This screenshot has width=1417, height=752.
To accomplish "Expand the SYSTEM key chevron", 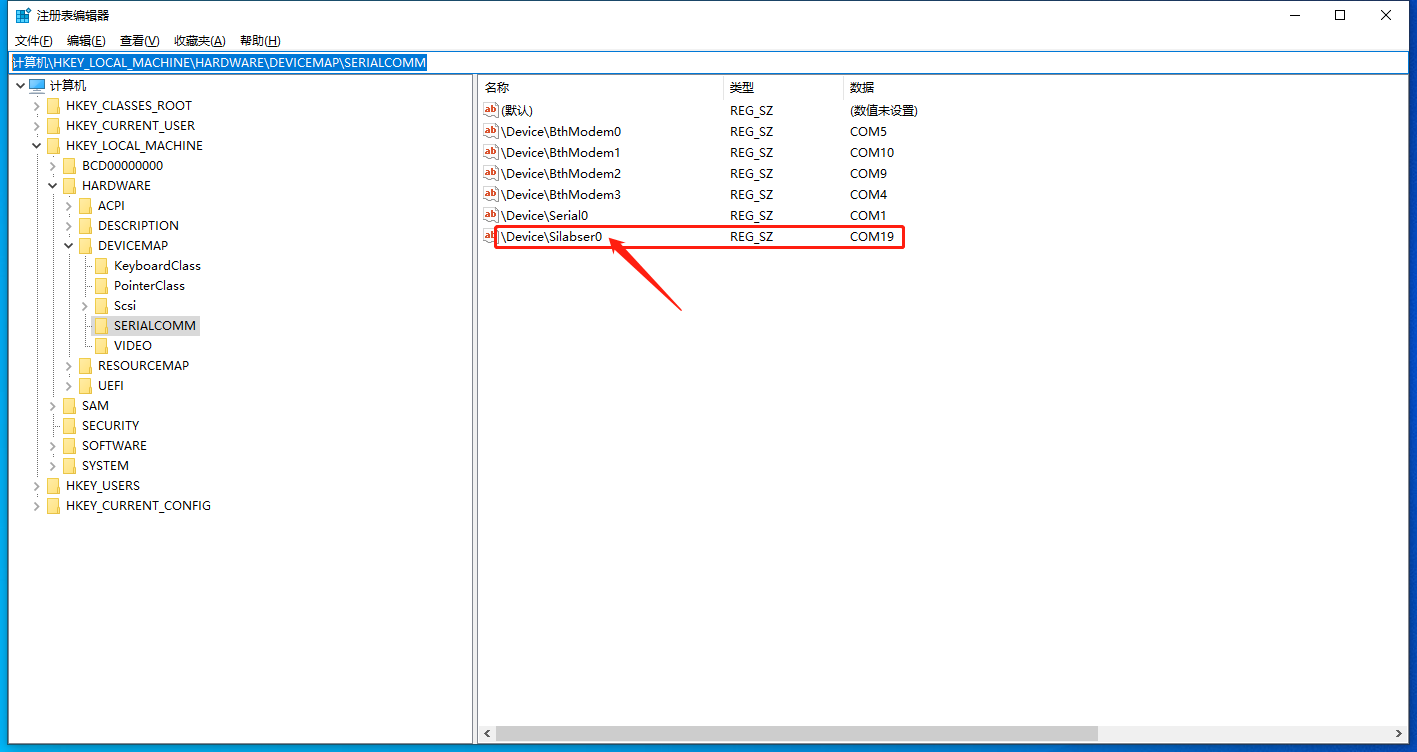I will [53, 466].
